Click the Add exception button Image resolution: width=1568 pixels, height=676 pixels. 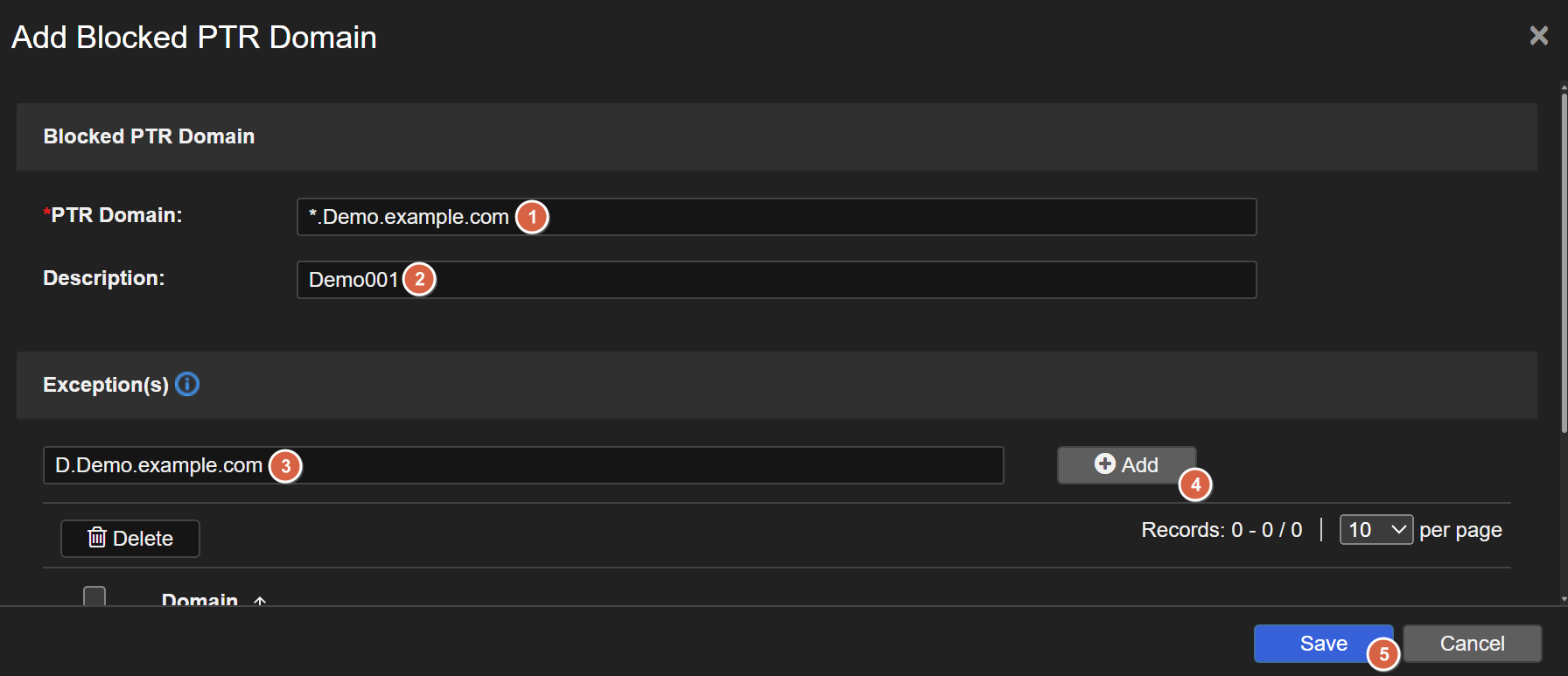coord(1125,464)
